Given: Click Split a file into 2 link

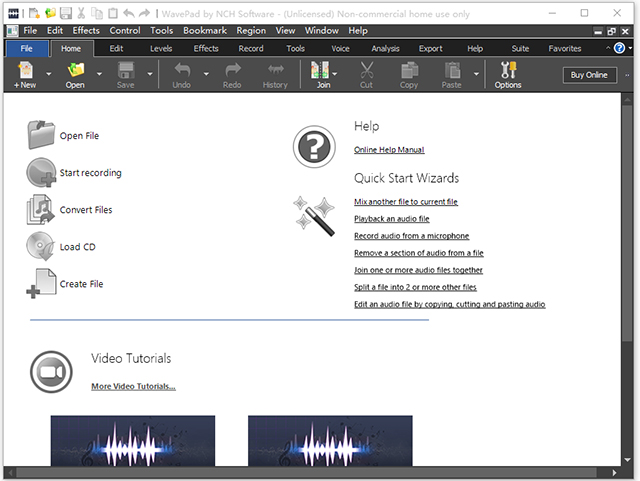Looking at the screenshot, I should pyautogui.click(x=415, y=287).
